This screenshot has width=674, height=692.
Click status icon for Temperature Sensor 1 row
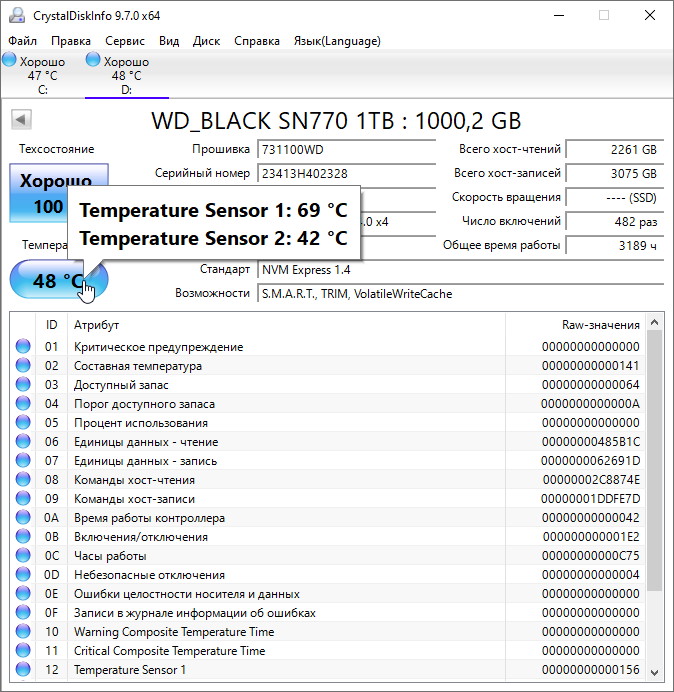(x=23, y=669)
